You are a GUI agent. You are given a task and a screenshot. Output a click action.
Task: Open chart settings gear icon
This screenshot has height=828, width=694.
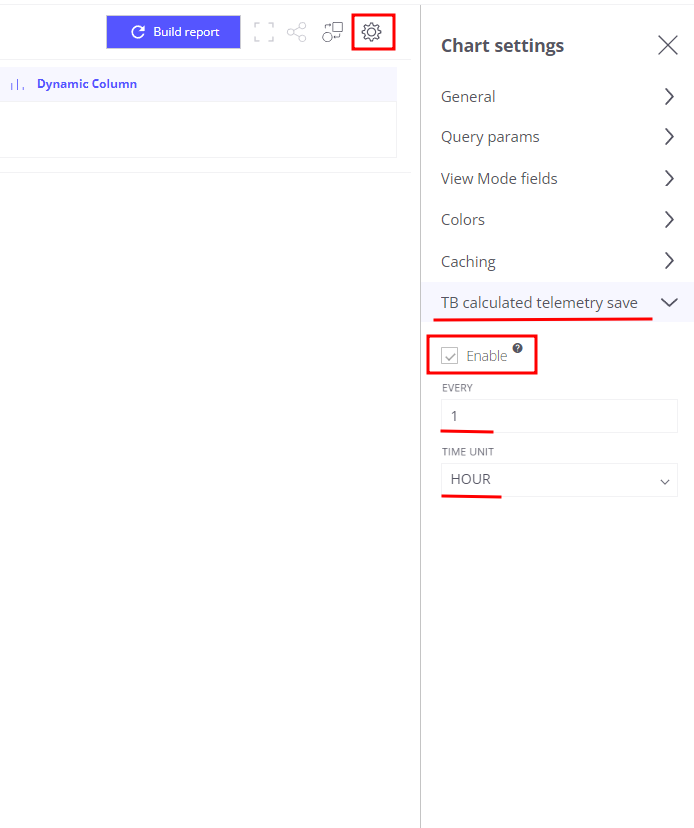tap(371, 32)
